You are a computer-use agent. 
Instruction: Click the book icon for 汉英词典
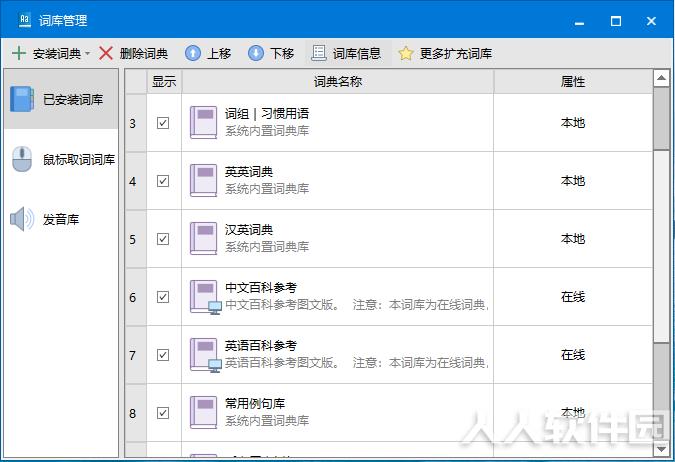tap(204, 239)
